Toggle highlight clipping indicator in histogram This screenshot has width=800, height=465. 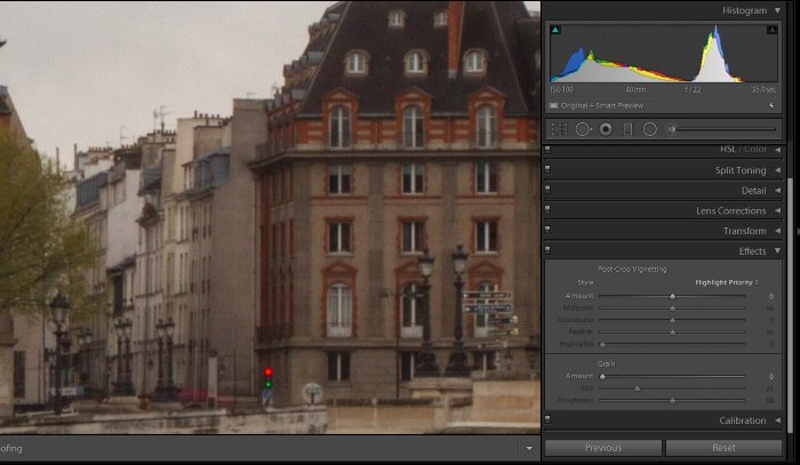tap(771, 30)
